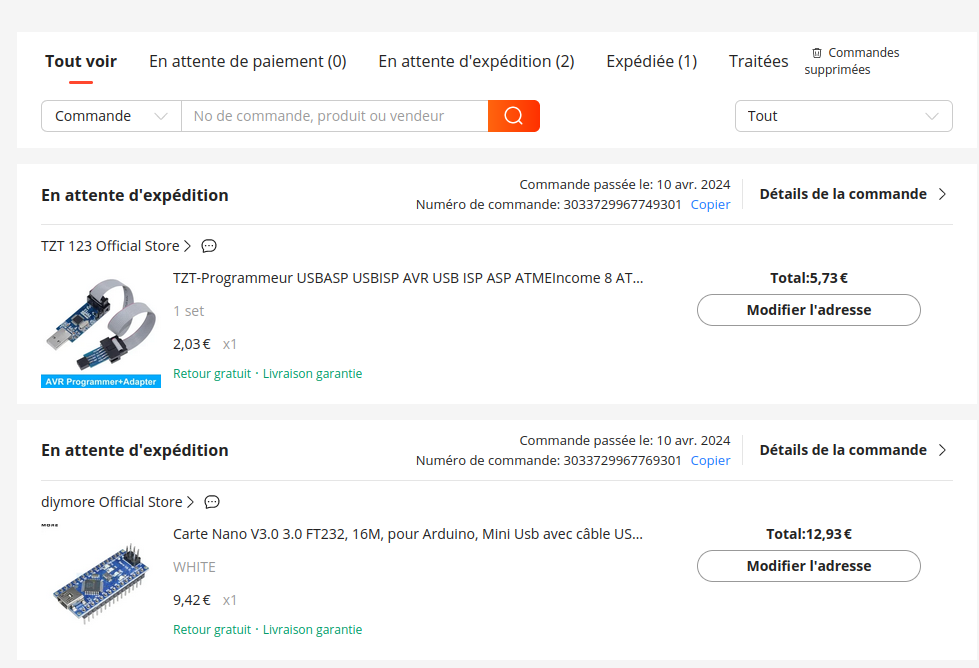Message the diymore Official Store seller
This screenshot has height=668, width=979.
[x=212, y=502]
